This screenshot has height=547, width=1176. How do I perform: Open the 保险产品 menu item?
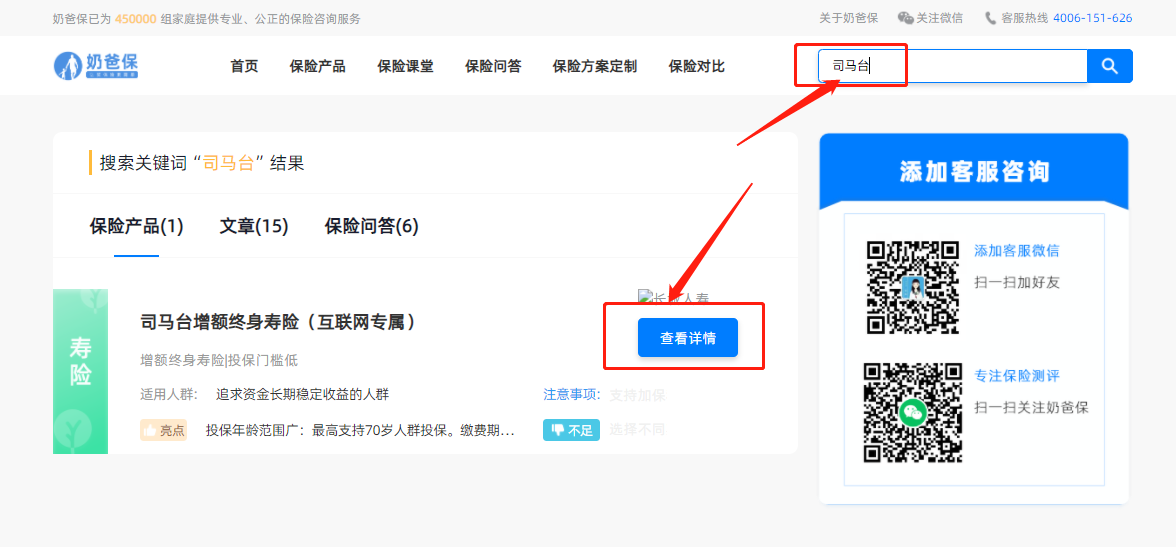pyautogui.click(x=318, y=66)
